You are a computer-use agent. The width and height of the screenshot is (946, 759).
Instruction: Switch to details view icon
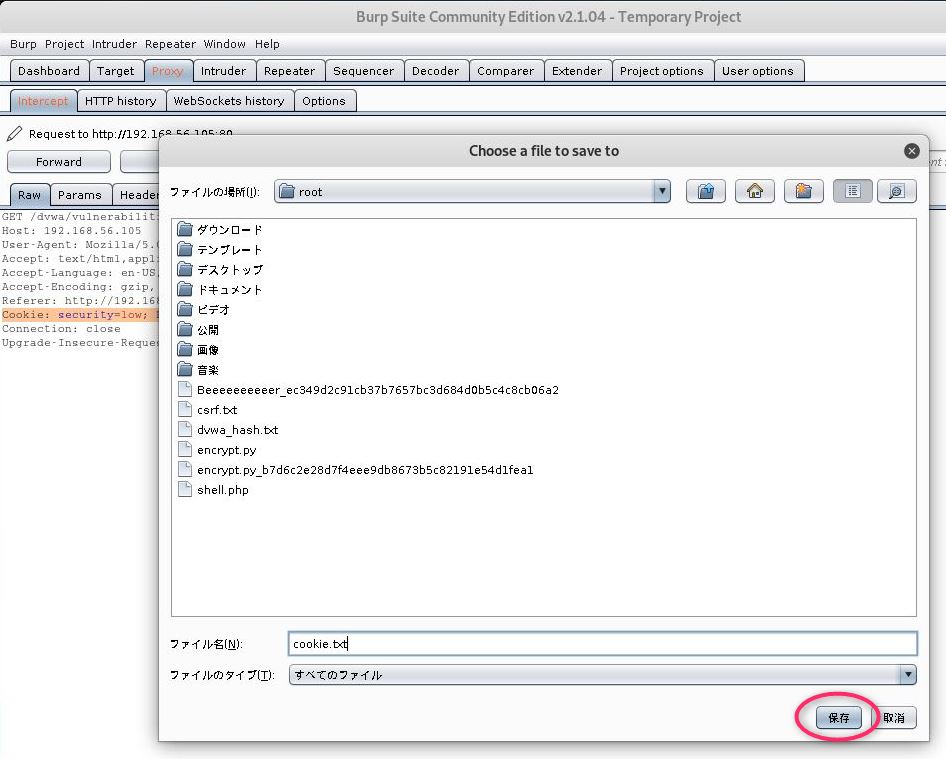(x=897, y=191)
